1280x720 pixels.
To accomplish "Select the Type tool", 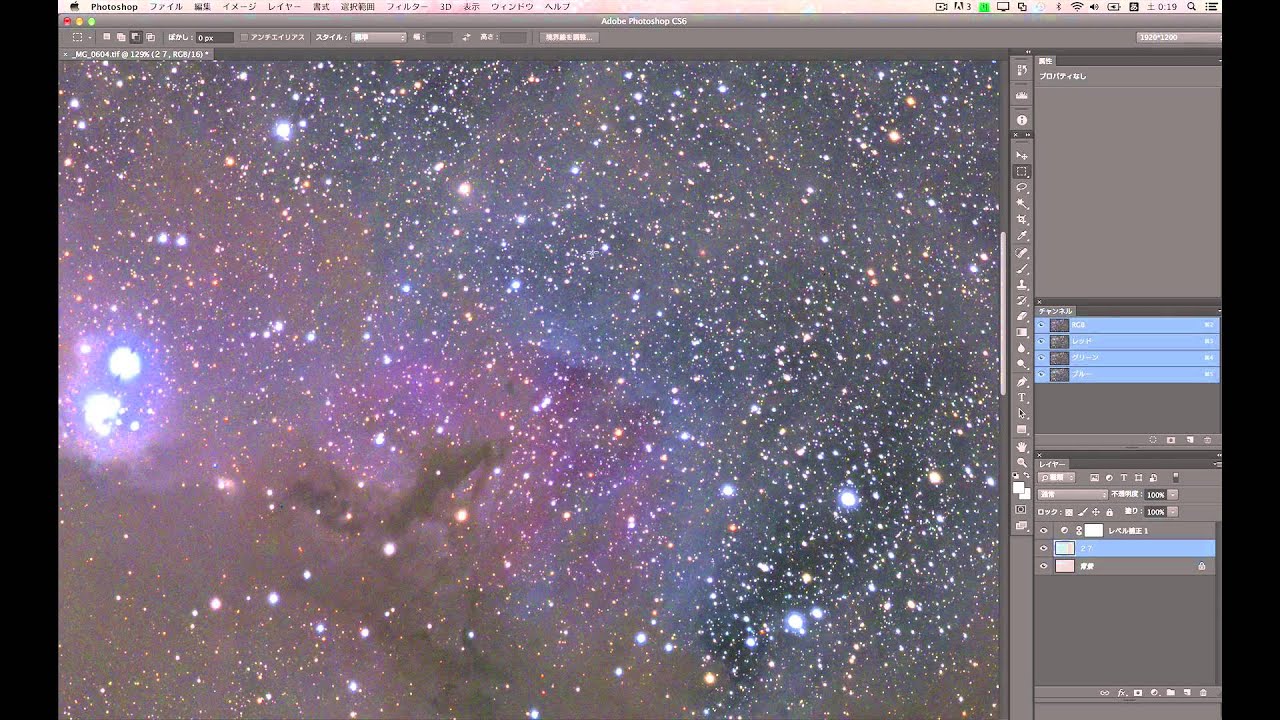I will [x=1022, y=398].
